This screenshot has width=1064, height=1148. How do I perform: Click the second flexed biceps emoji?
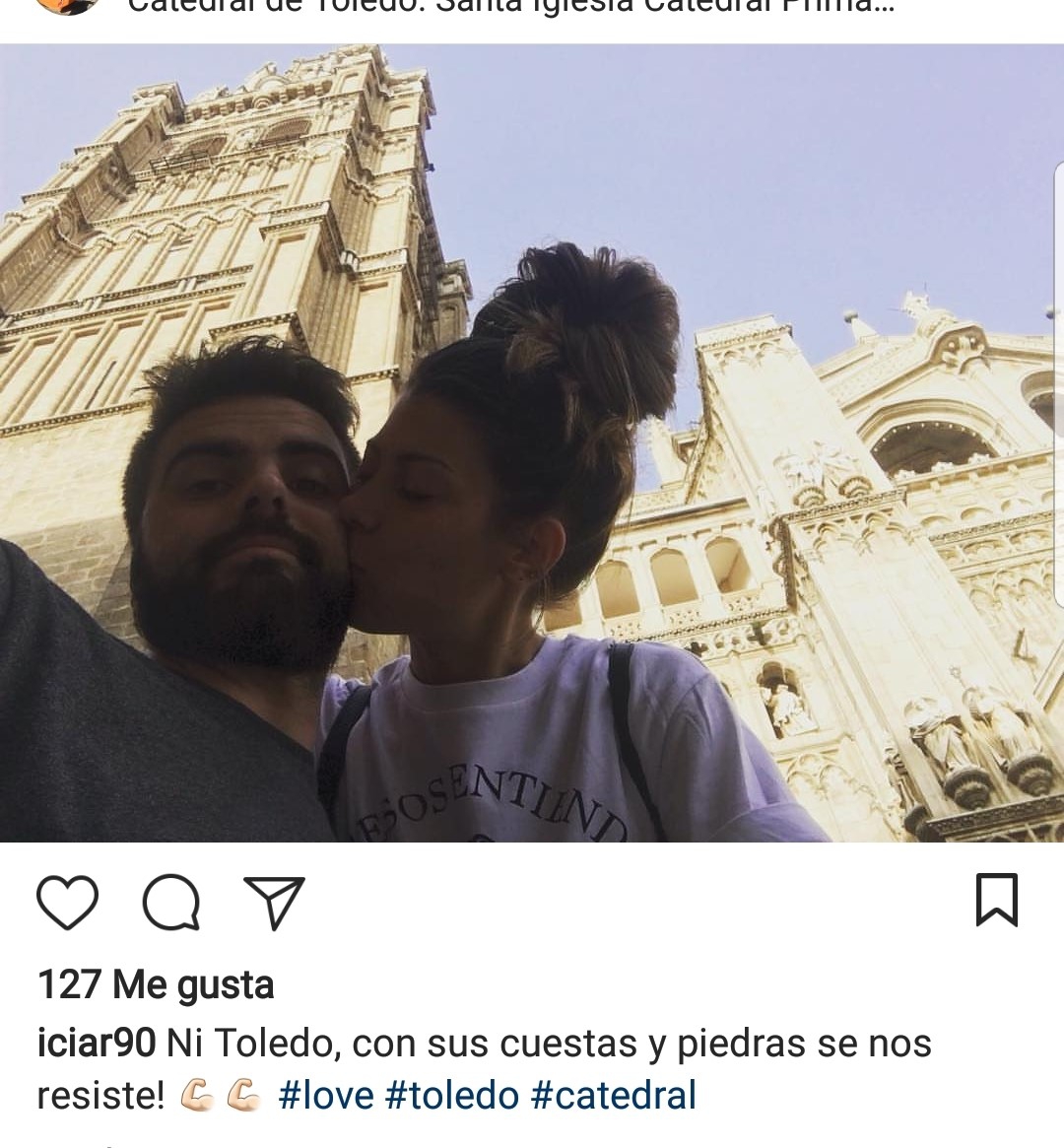pyautogui.click(x=243, y=1097)
